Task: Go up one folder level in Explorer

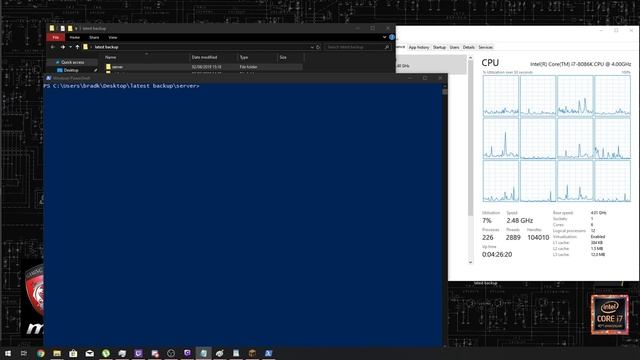Action: 77,47
